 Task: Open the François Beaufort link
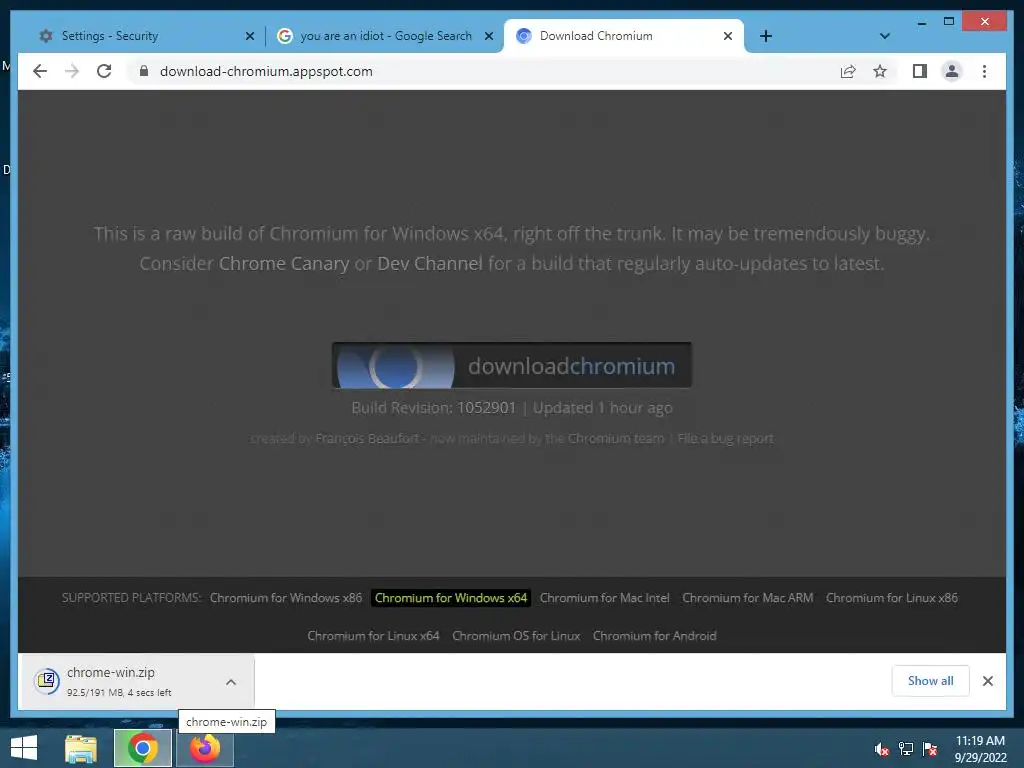tap(367, 438)
